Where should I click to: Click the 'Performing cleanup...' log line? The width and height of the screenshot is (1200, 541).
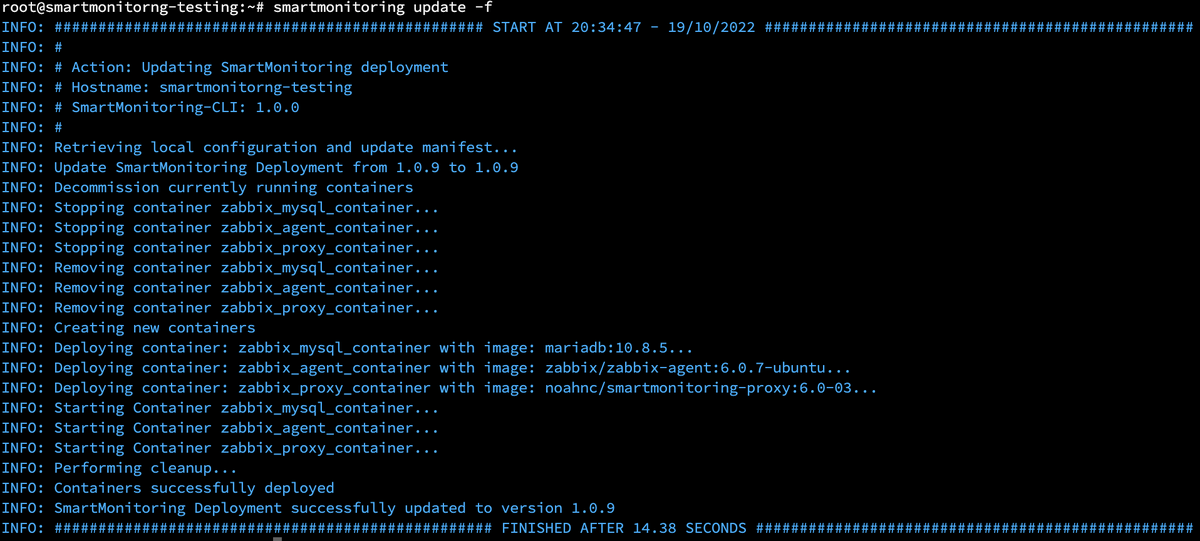145,467
